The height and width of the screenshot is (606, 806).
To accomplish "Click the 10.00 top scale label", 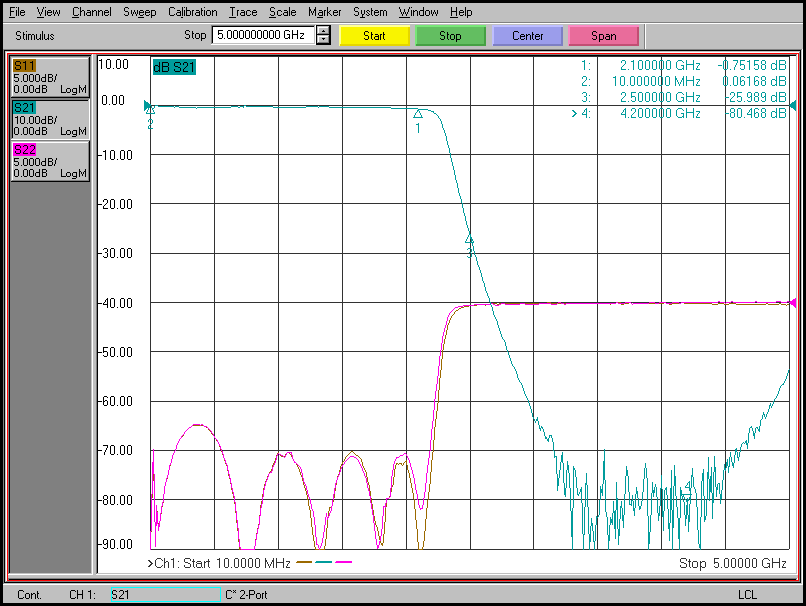I will pyautogui.click(x=113, y=64).
